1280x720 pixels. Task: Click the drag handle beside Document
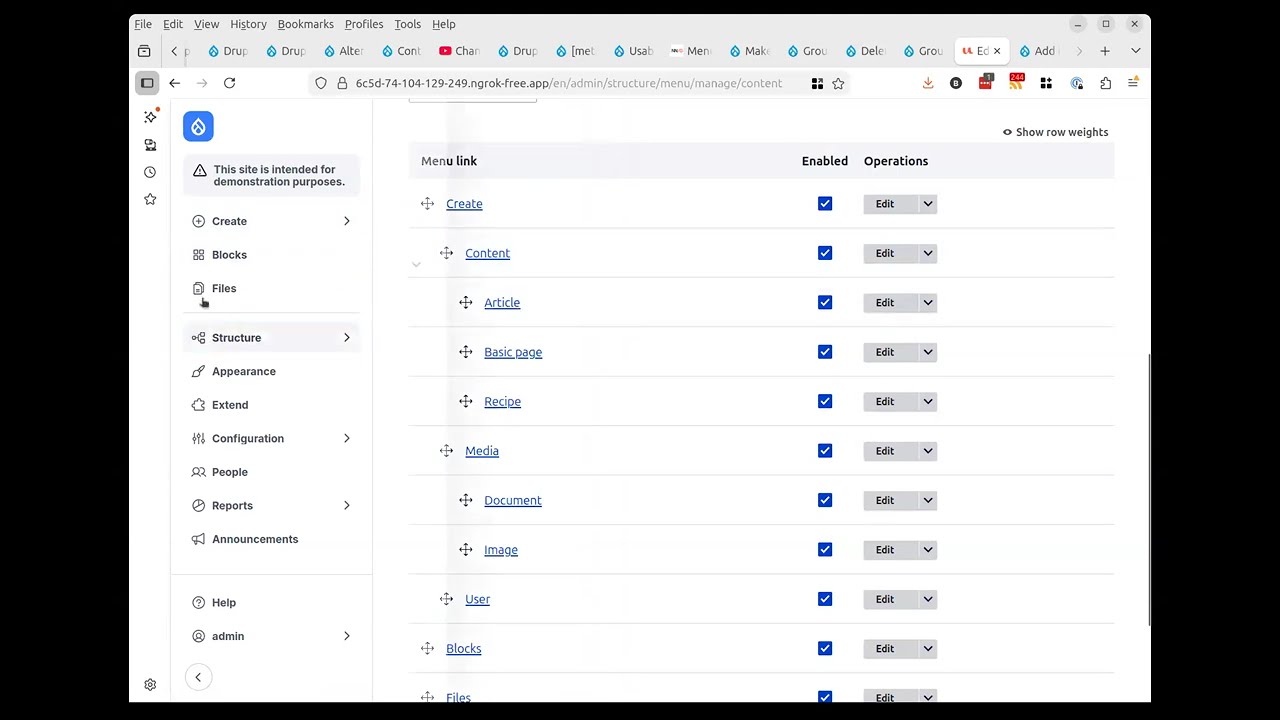465,500
